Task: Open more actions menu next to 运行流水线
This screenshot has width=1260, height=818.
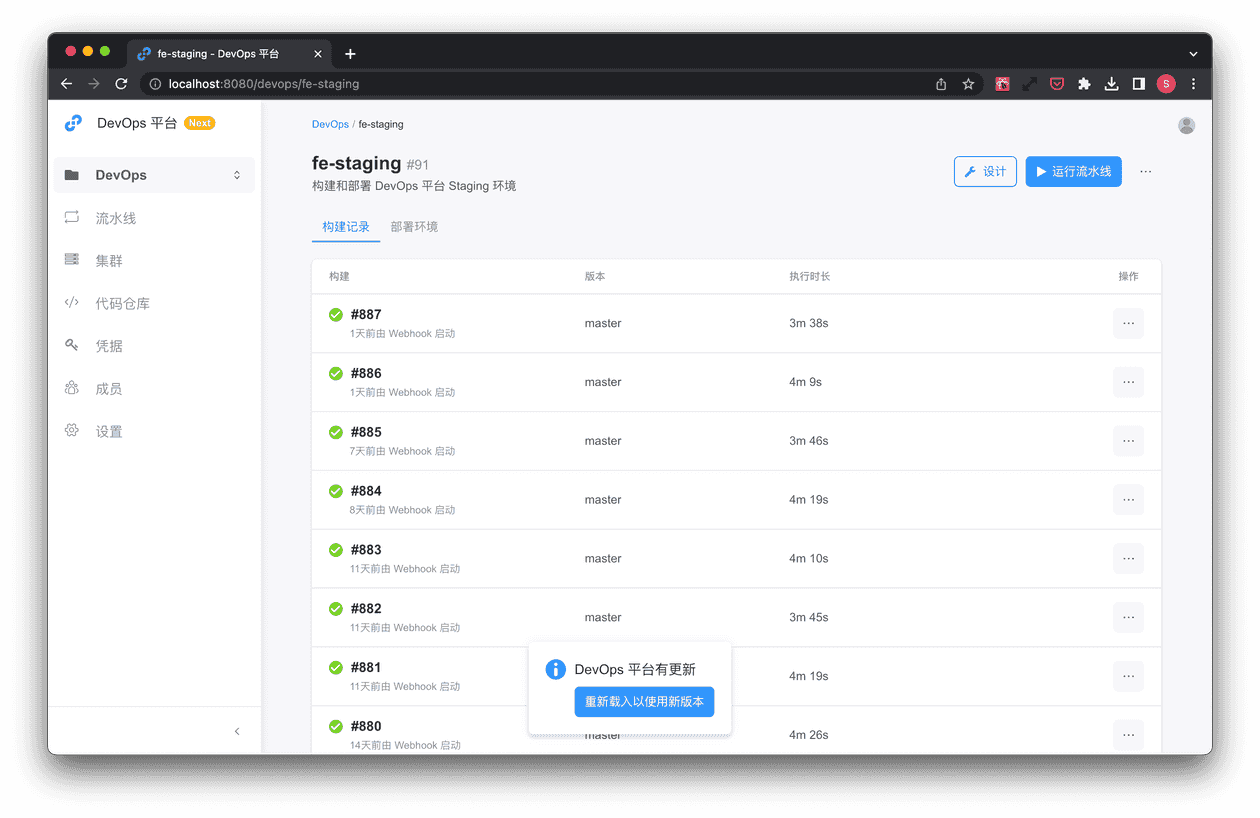Action: point(1145,172)
